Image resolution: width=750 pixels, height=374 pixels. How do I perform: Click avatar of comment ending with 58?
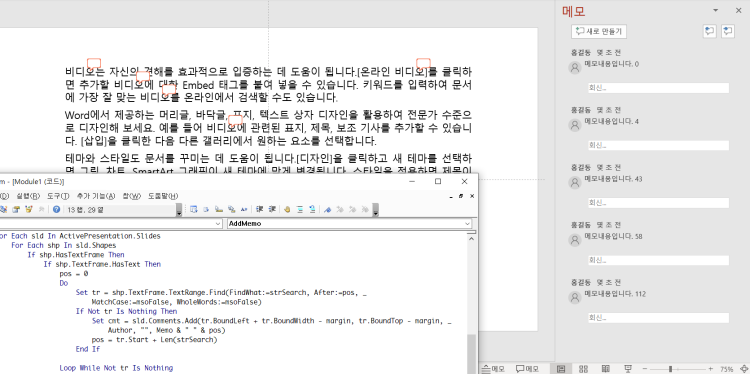coord(574,240)
